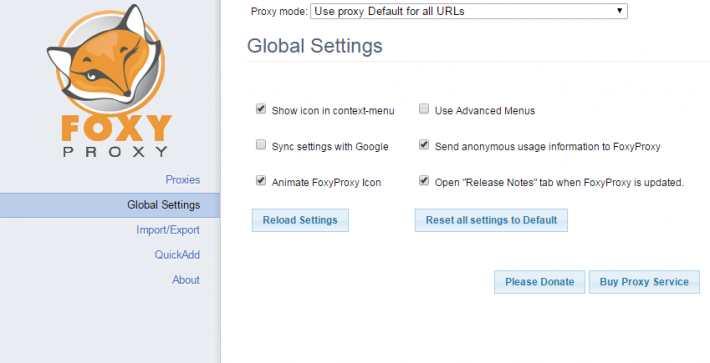Open the QuickAdd page

click(177, 255)
